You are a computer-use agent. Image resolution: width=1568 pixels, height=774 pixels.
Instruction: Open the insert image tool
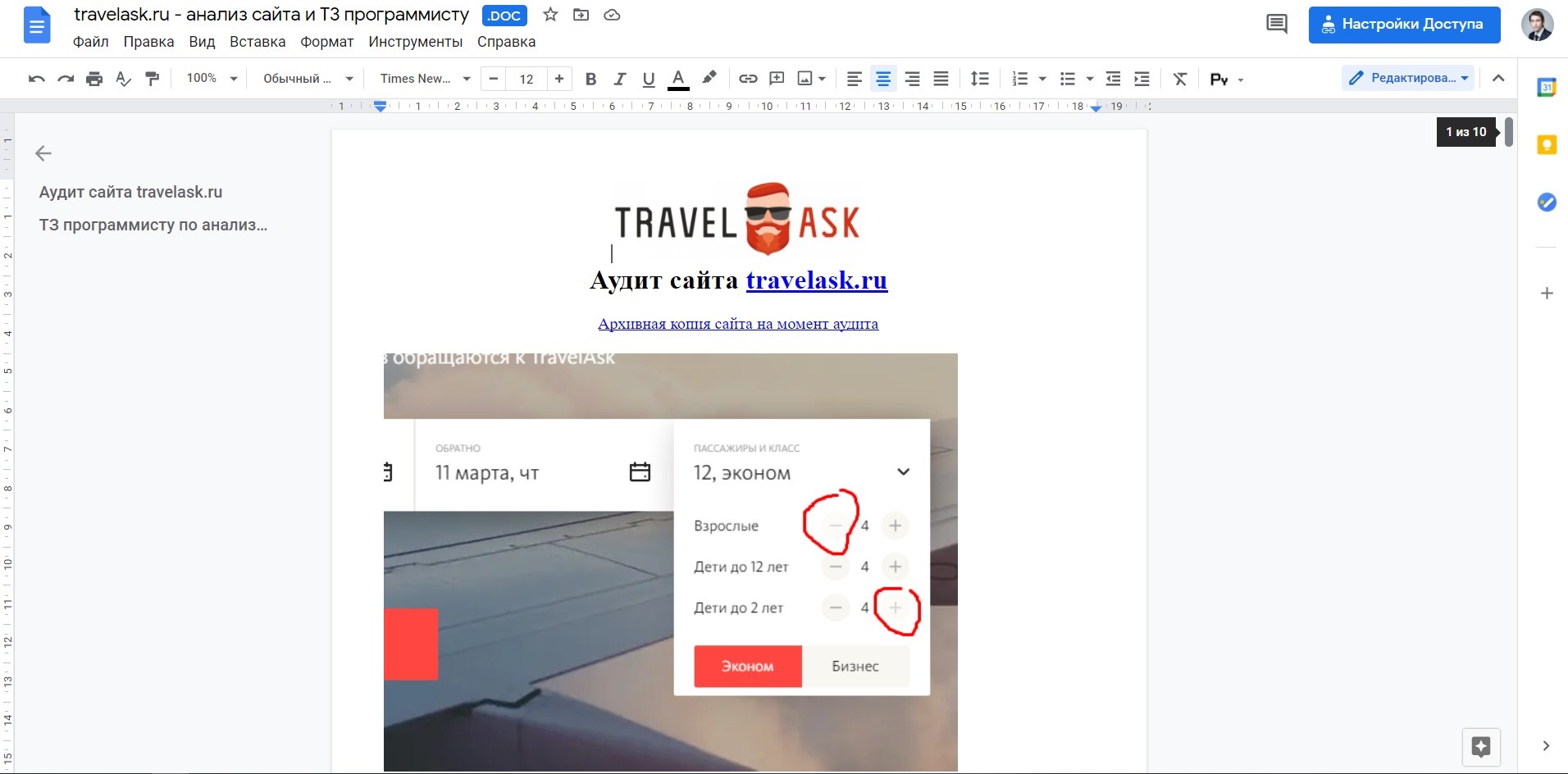[806, 79]
